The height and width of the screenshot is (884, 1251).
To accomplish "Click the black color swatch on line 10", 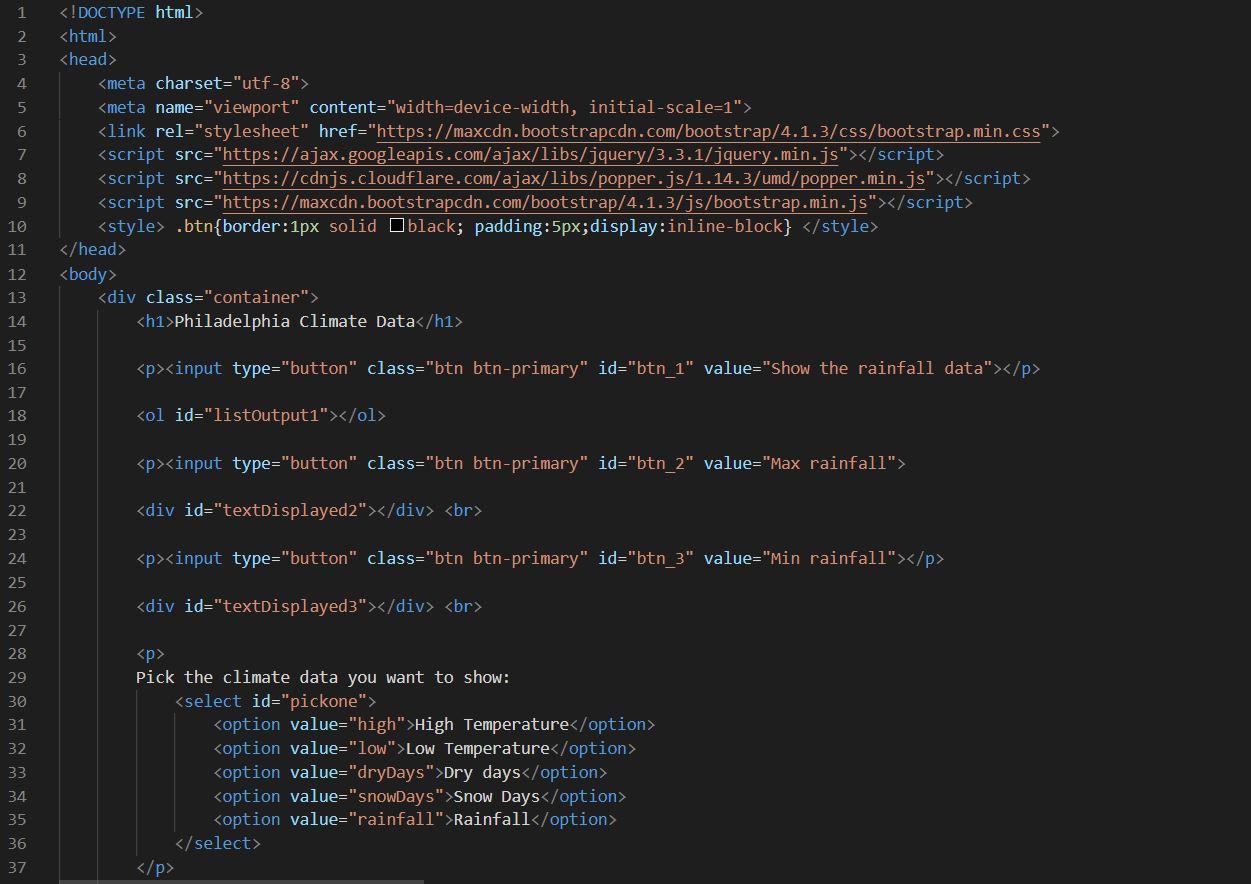I will tap(396, 225).
